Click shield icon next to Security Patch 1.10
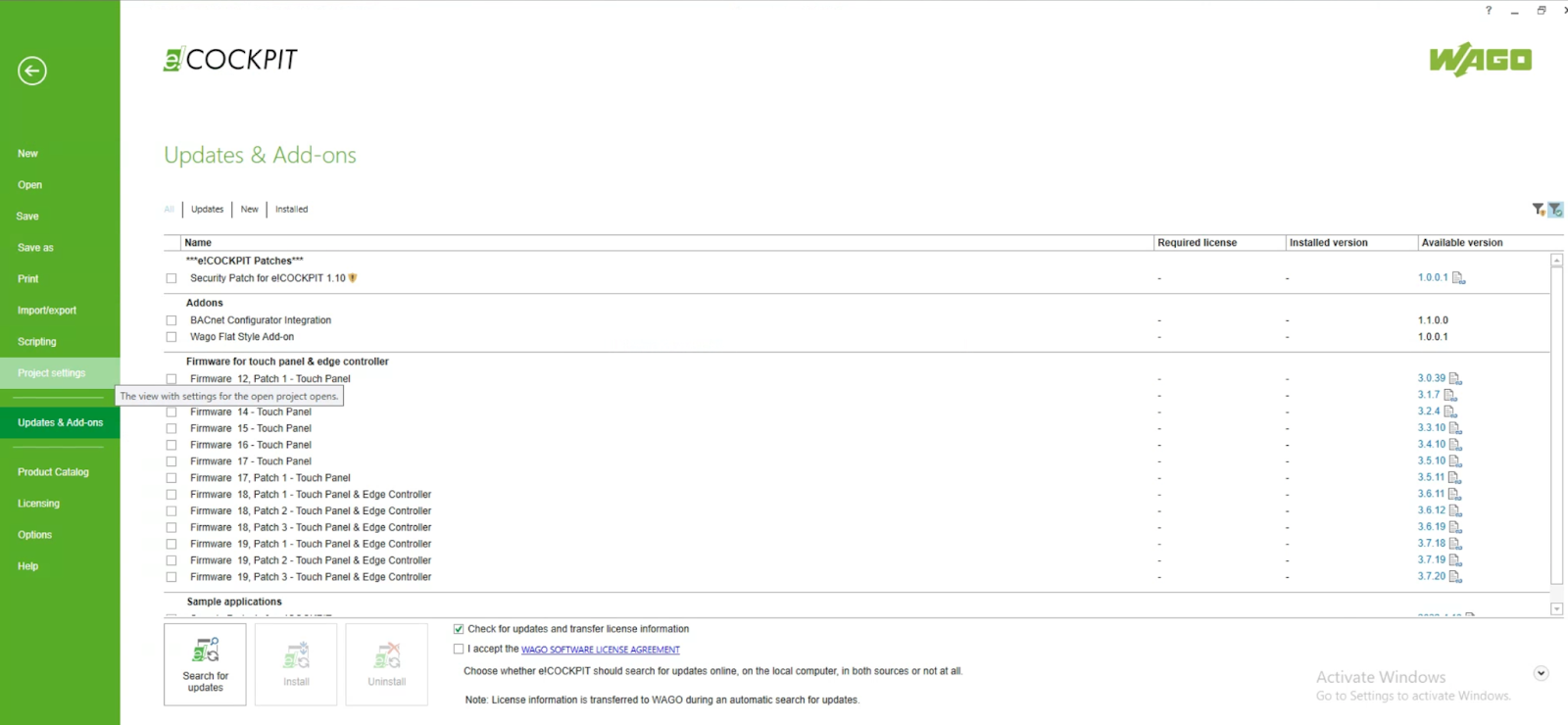 click(x=353, y=278)
